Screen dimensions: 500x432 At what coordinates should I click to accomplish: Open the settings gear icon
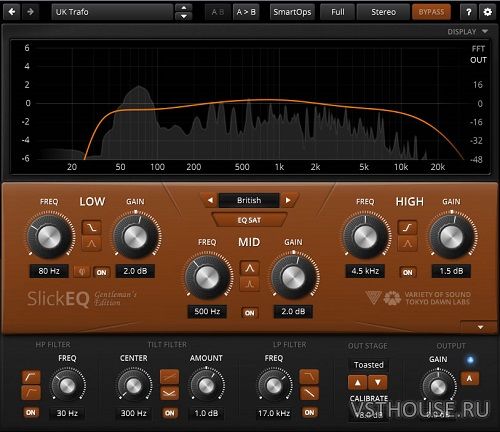(x=487, y=12)
